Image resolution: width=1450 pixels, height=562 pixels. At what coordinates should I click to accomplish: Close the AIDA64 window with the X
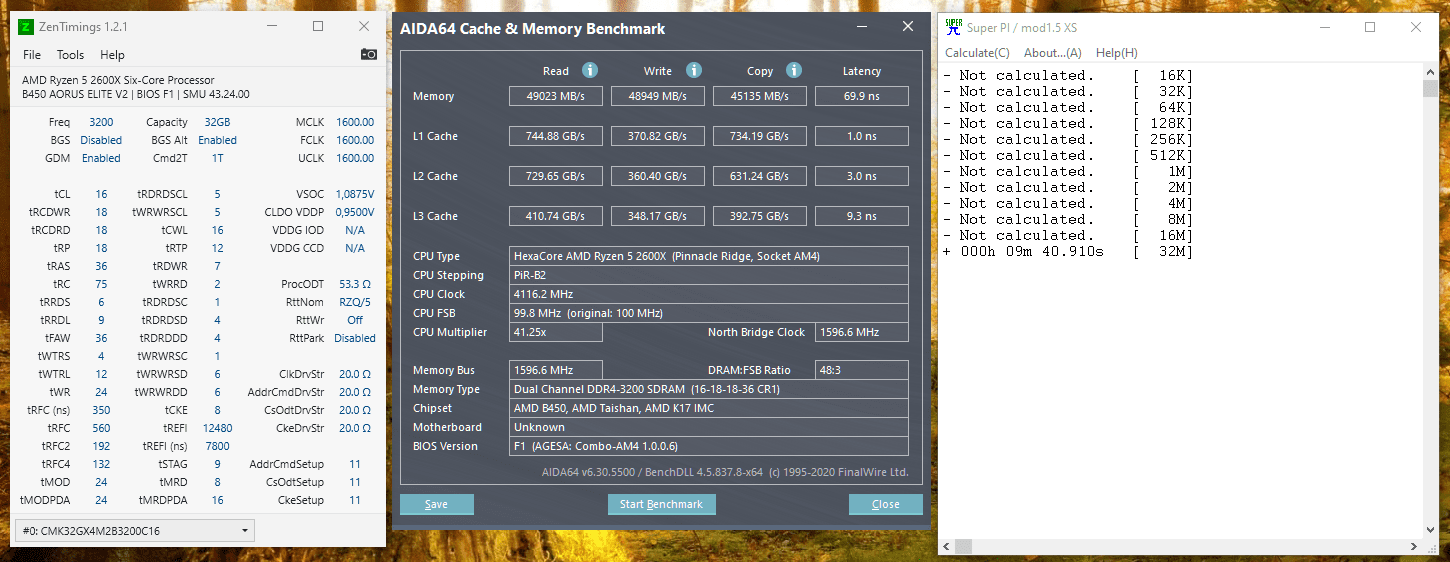908,27
